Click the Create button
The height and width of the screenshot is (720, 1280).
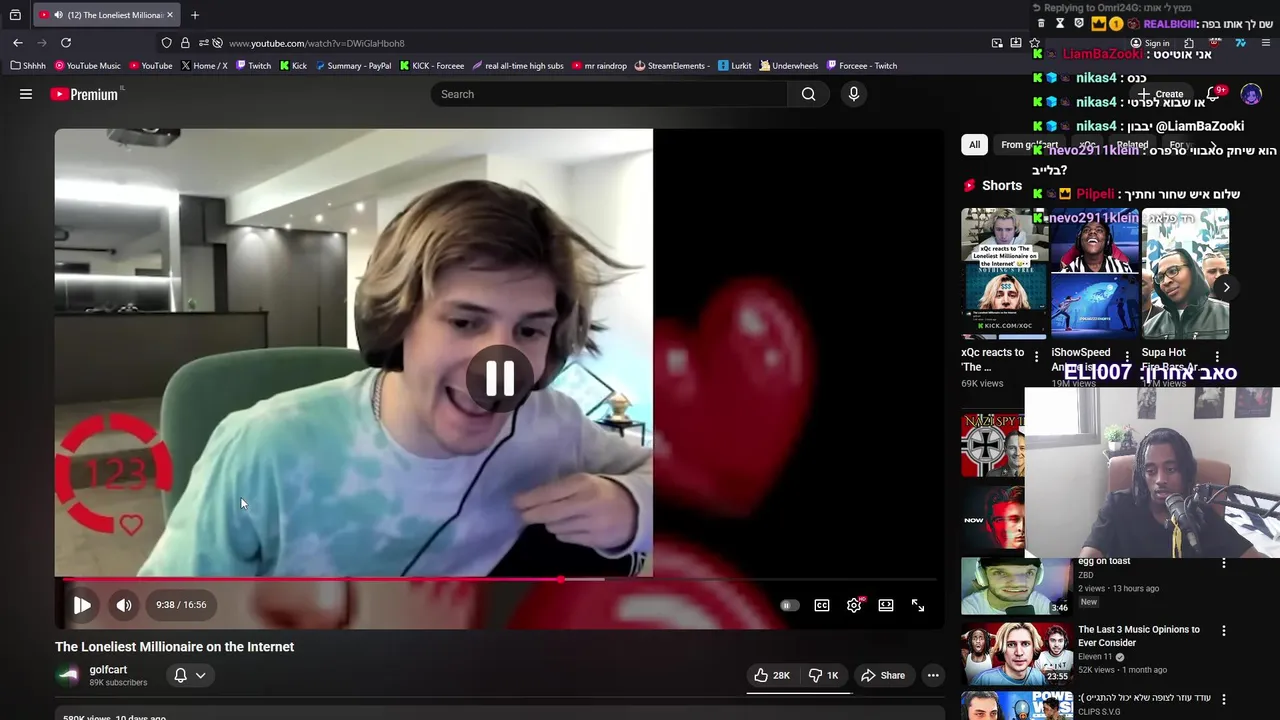1160,94
